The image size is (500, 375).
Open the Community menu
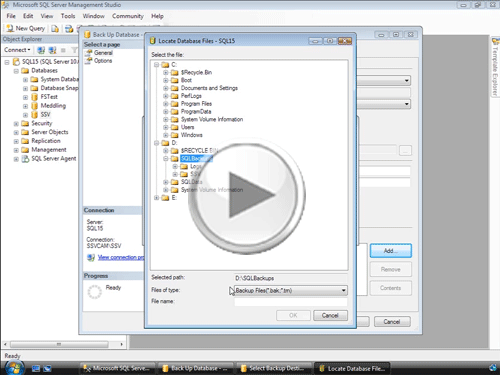pyautogui.click(x=128, y=16)
